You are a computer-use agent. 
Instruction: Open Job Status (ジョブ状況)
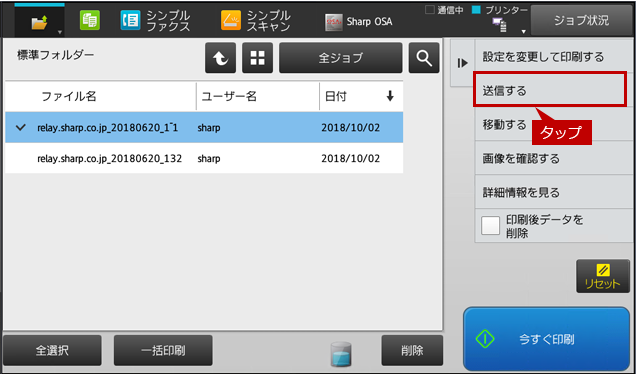pos(581,20)
